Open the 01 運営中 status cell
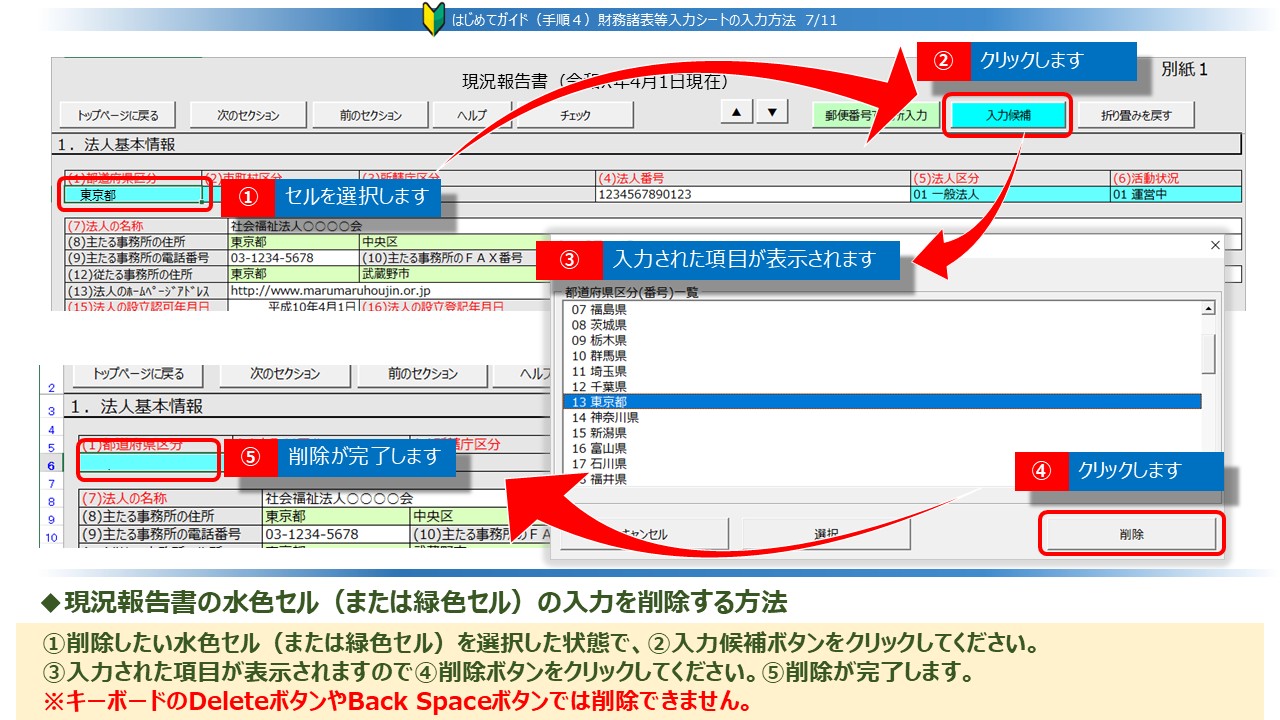Viewport: 1280px width, 720px height. point(1175,195)
